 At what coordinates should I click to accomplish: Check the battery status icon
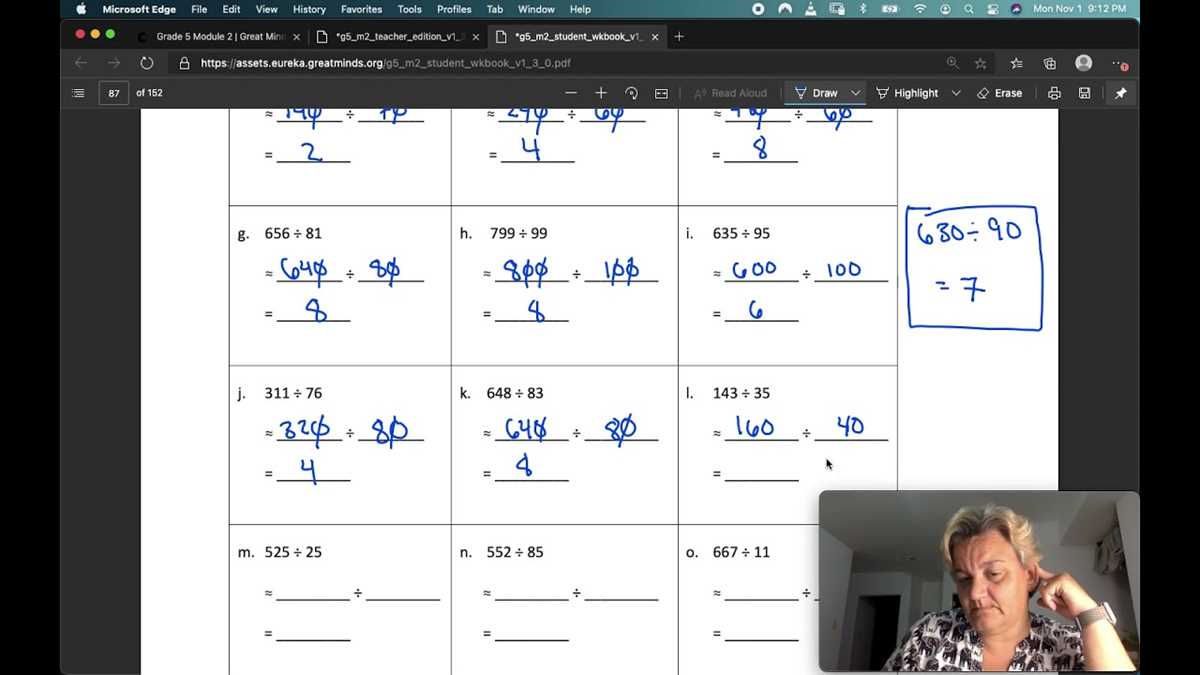pyautogui.click(x=889, y=9)
